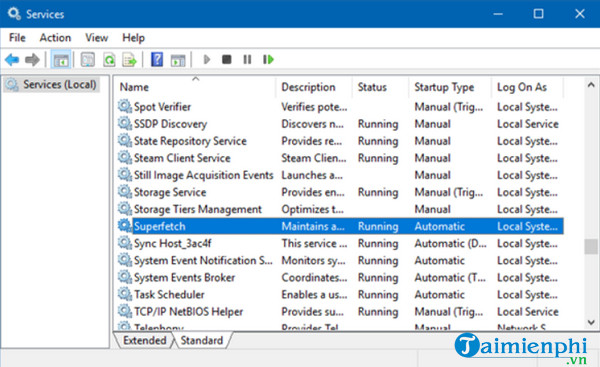Click Running status in Superfetch row
Image resolution: width=600 pixels, height=367 pixels.
[x=378, y=226]
